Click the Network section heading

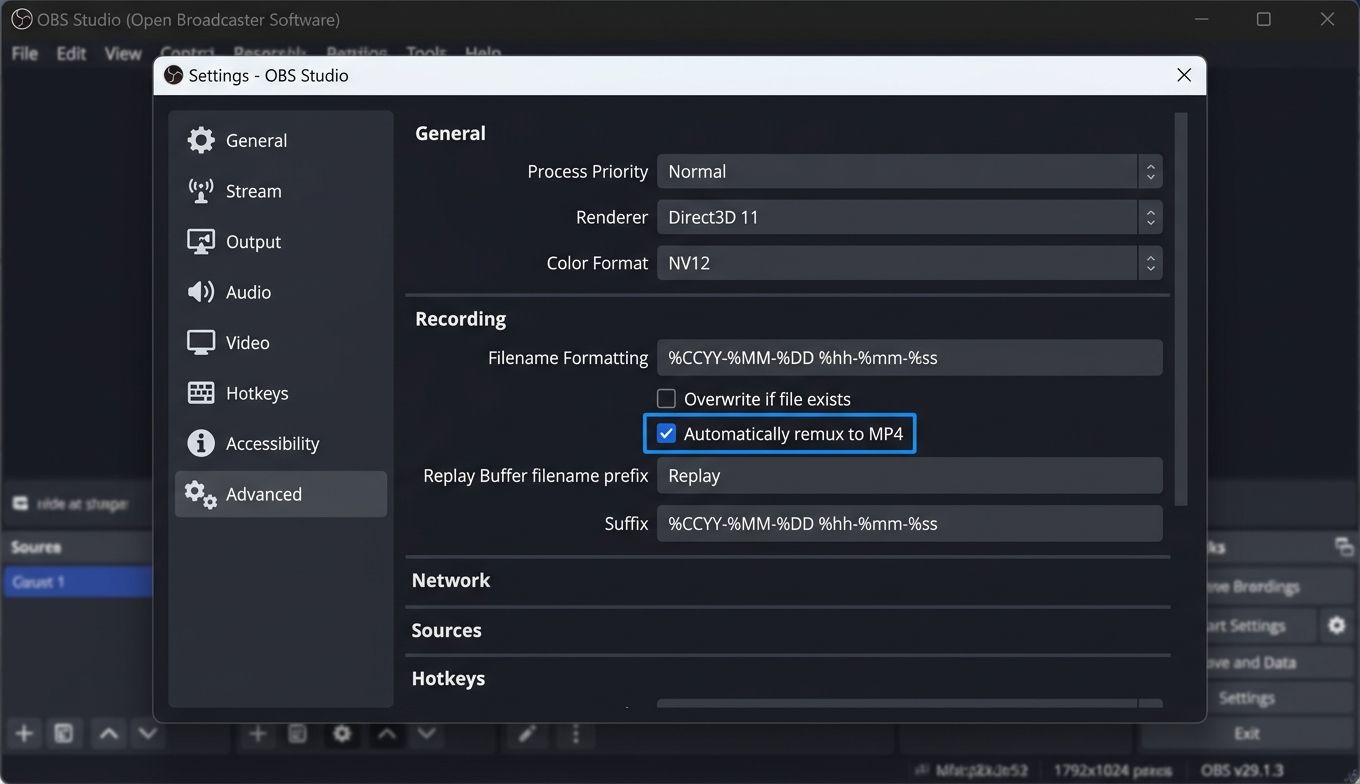451,580
